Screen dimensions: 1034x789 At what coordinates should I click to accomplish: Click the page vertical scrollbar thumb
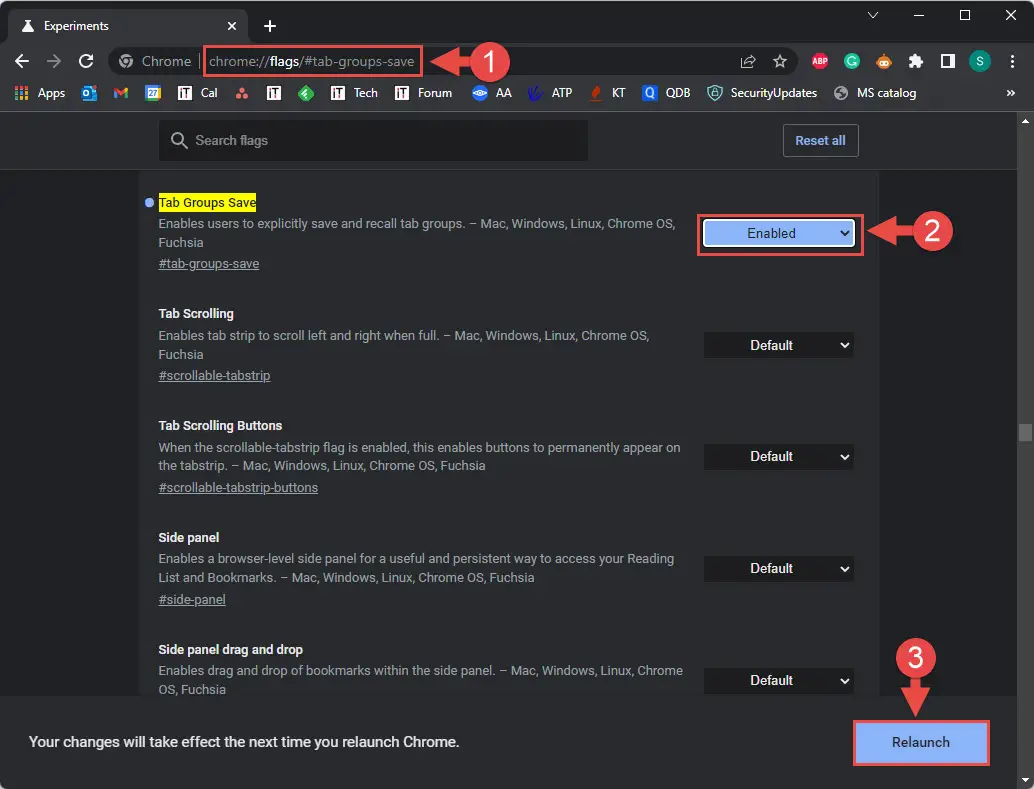pyautogui.click(x=1025, y=432)
